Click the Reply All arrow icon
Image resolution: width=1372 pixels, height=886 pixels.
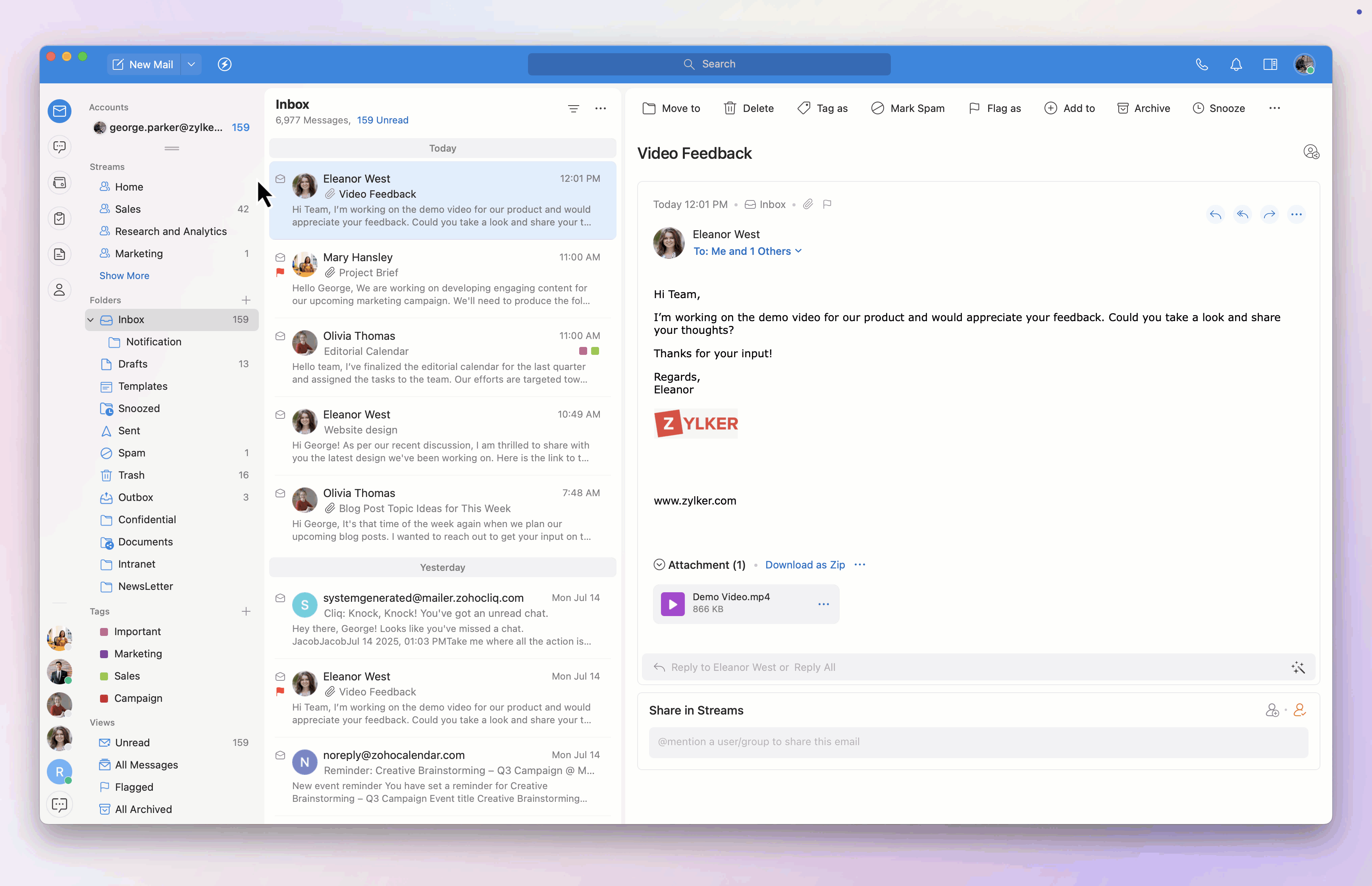pyautogui.click(x=1242, y=215)
